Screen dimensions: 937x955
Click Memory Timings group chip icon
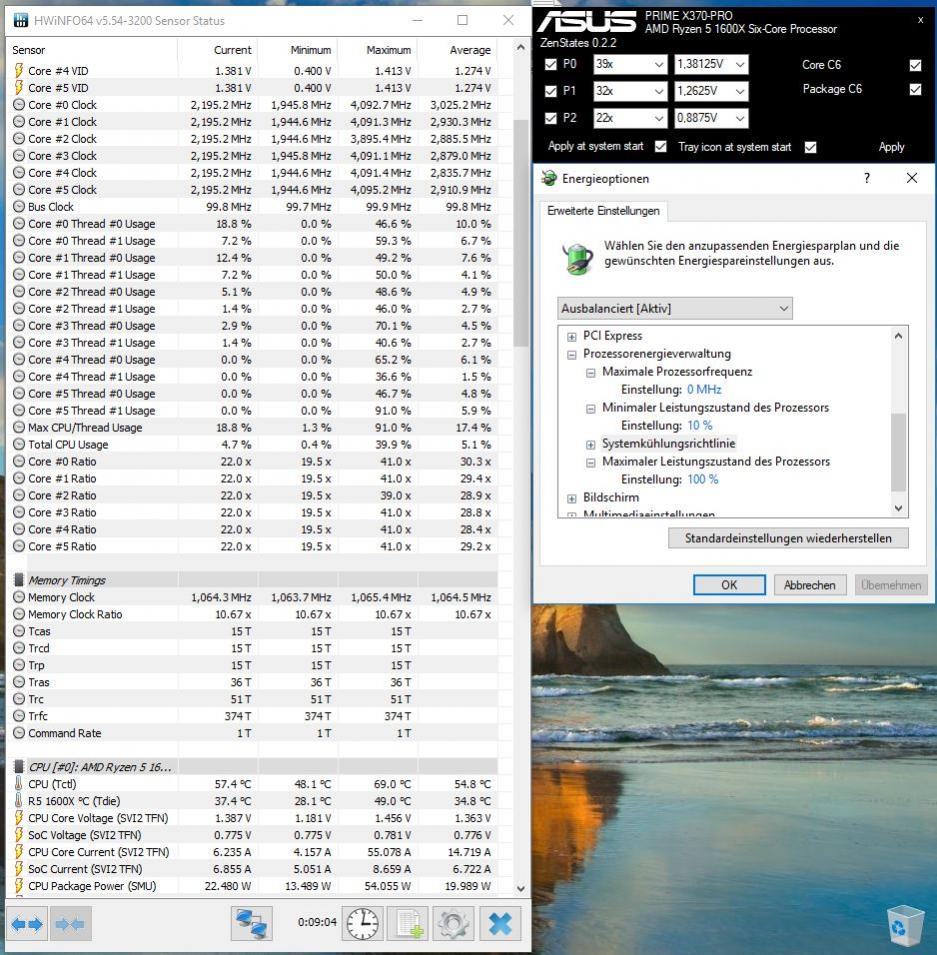pos(19,580)
